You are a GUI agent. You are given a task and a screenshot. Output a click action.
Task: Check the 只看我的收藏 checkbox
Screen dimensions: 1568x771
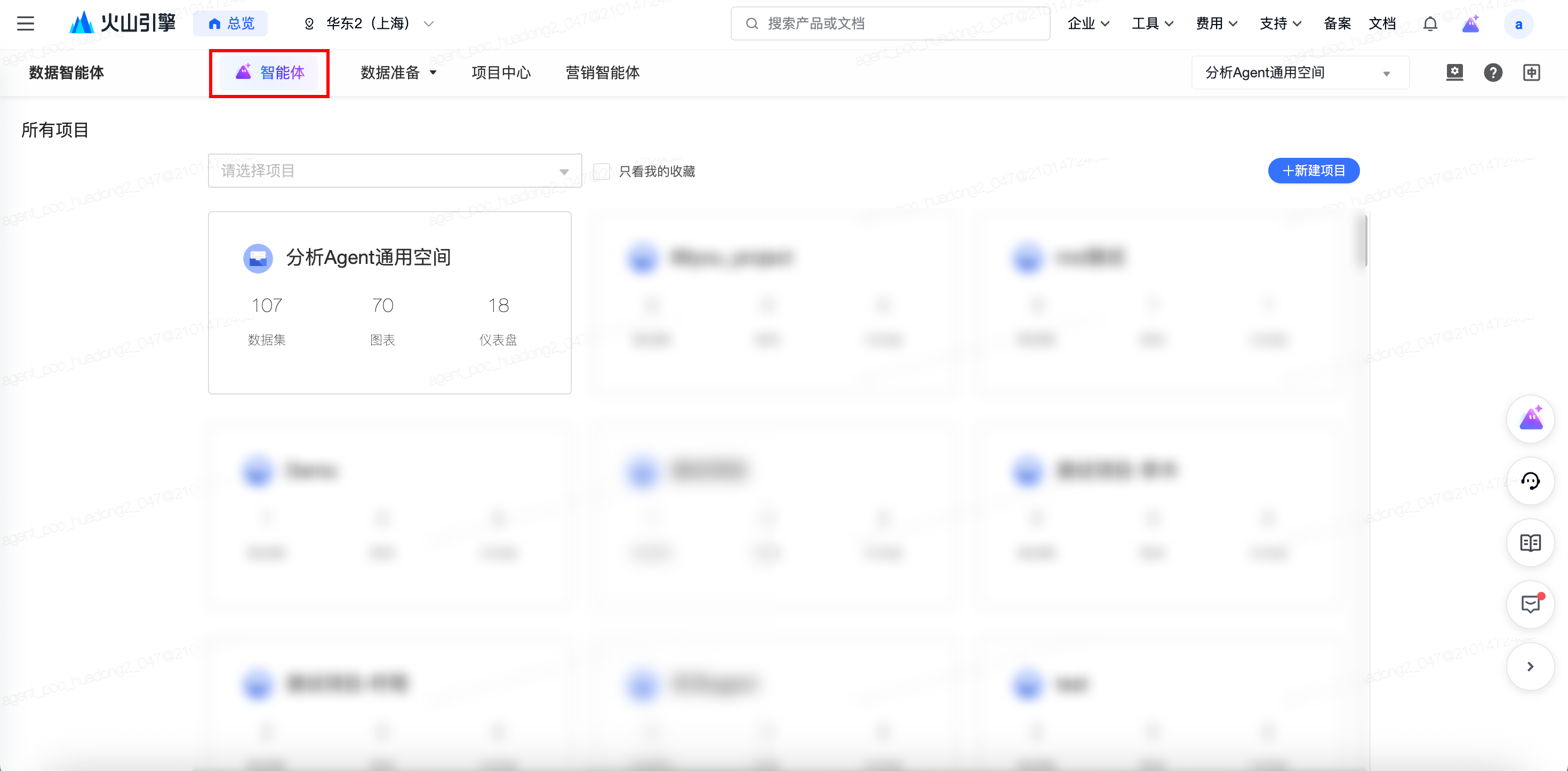602,172
